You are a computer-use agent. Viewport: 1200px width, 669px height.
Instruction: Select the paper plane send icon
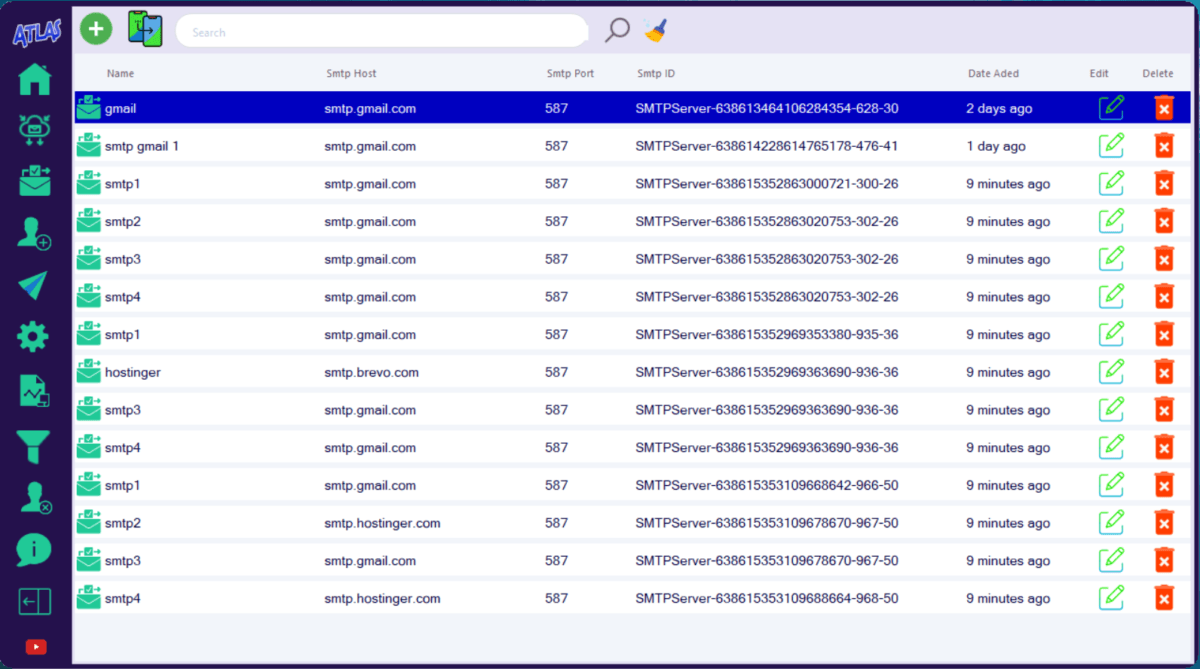[33, 286]
